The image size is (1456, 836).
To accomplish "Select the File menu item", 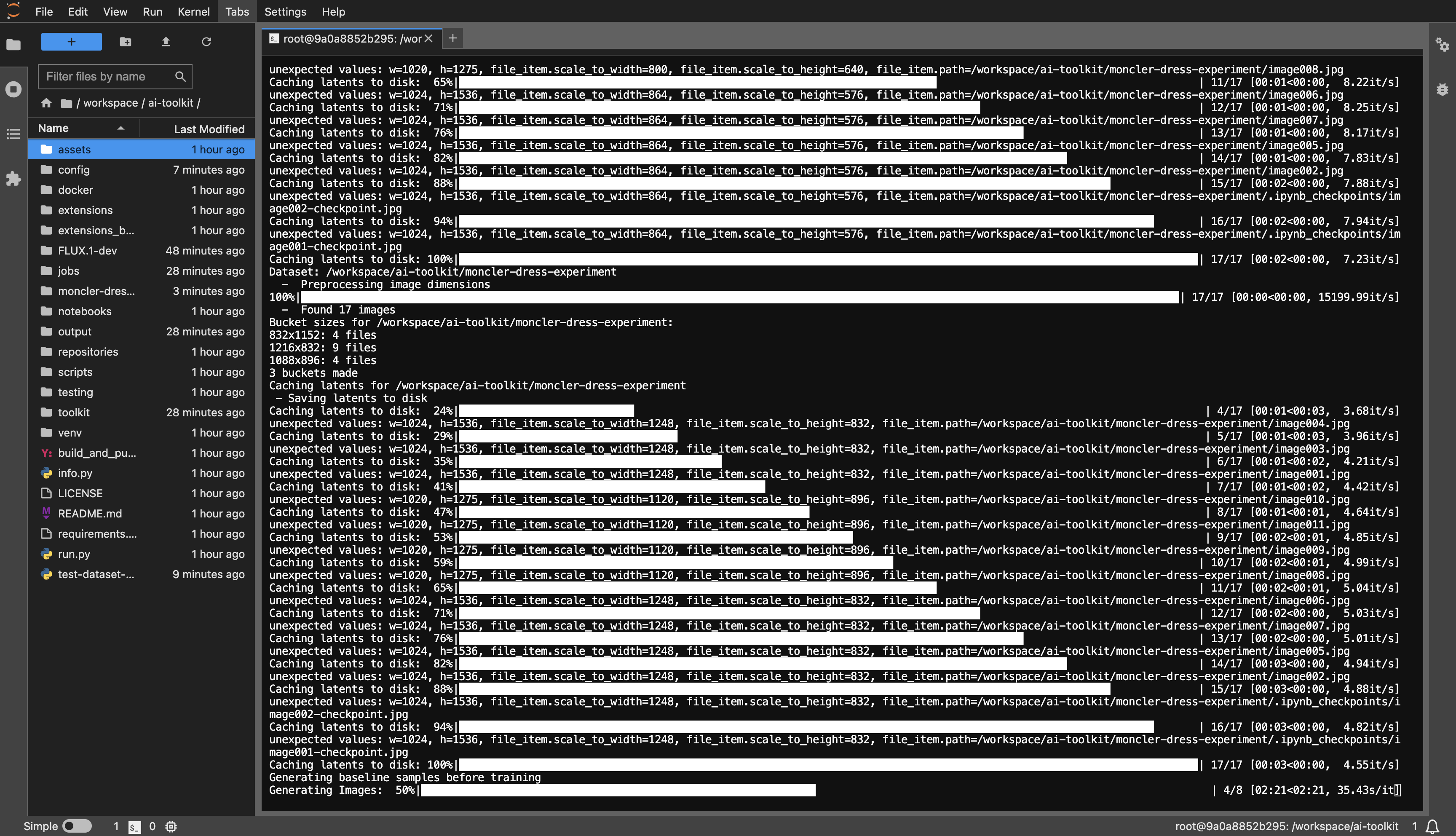I will (x=43, y=11).
